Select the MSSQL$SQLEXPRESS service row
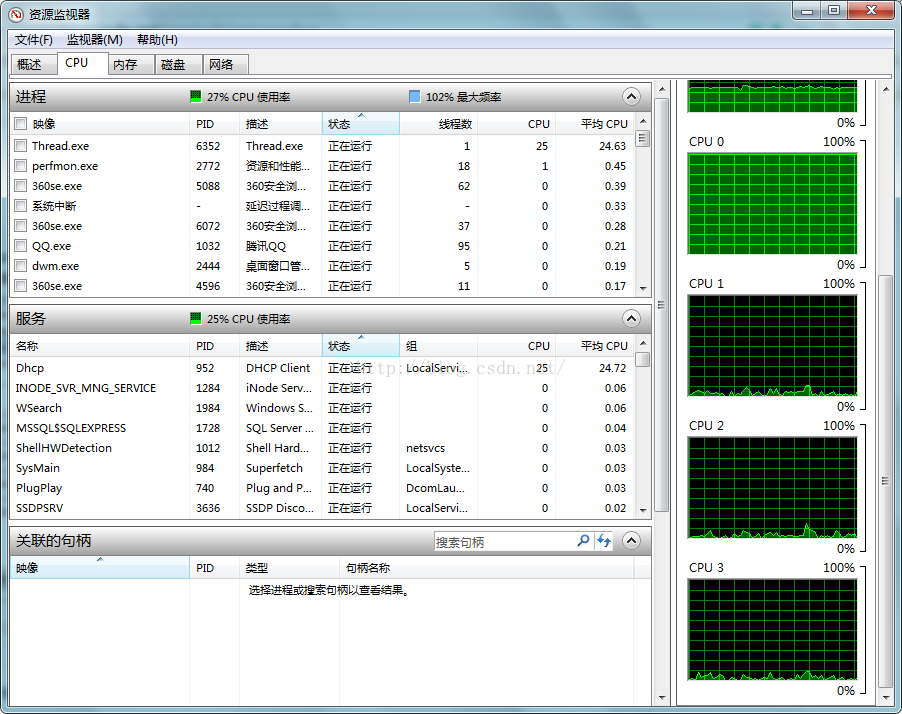 coord(322,428)
